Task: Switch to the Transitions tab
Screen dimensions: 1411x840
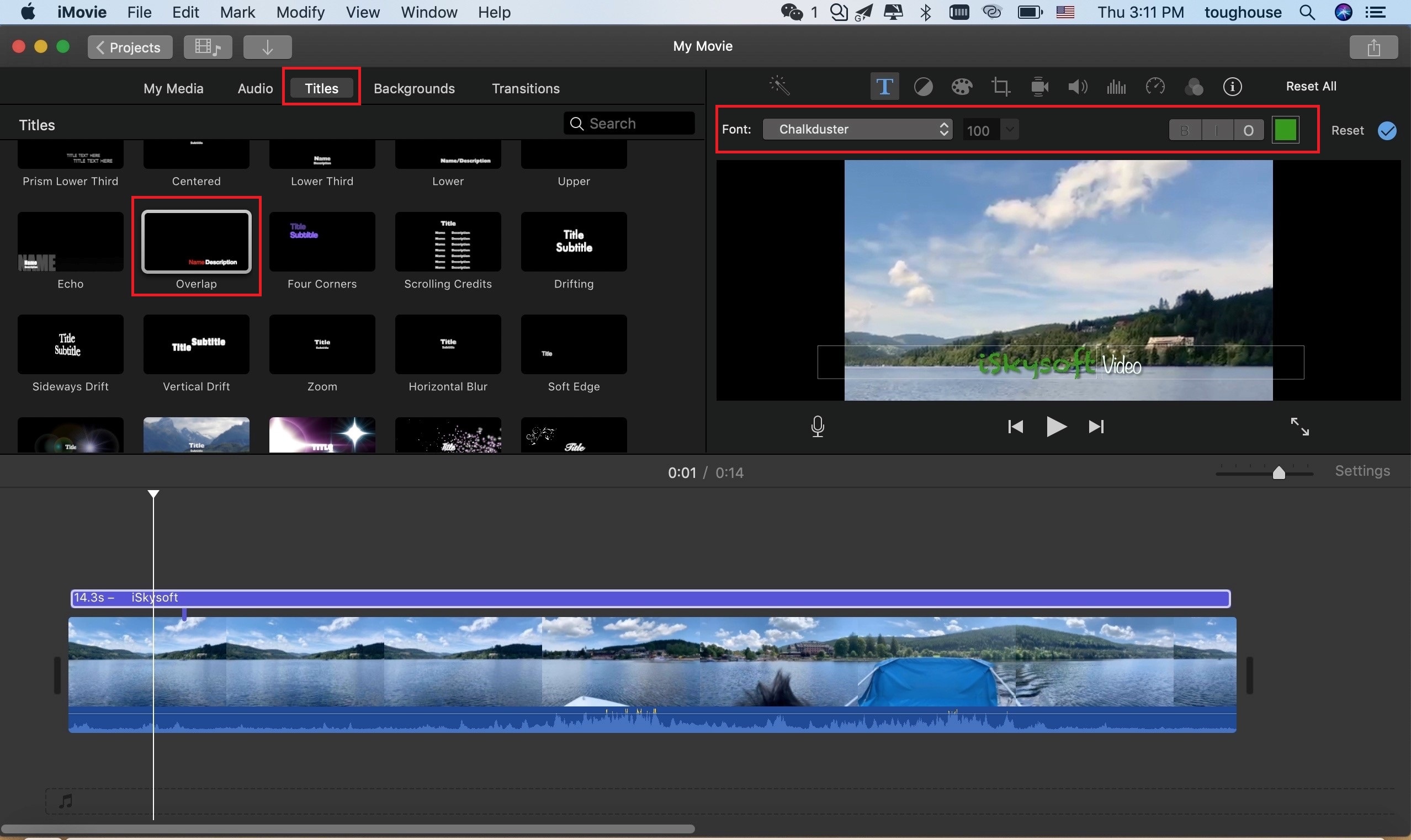Action: 525,88
